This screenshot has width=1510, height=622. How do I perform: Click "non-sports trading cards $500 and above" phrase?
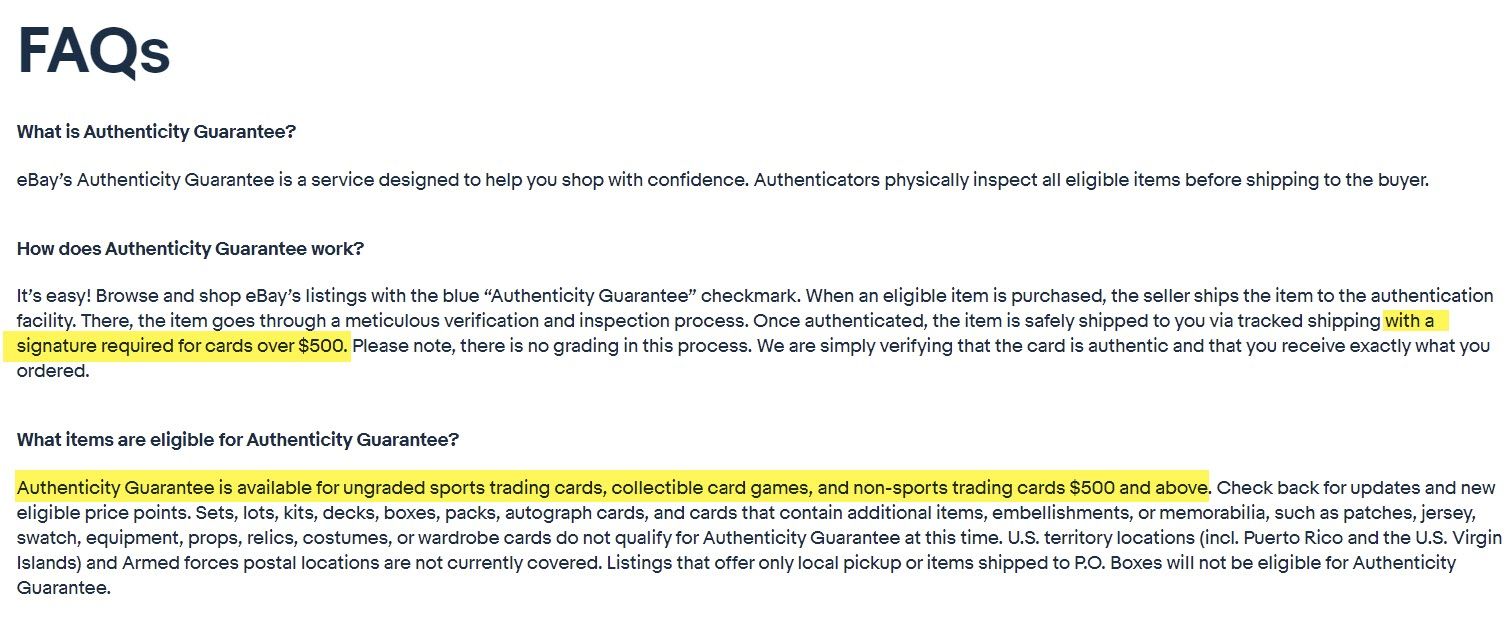[1029, 488]
